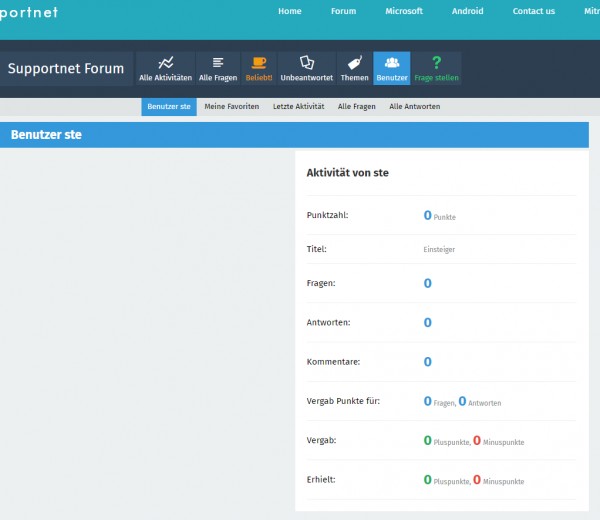Switch to the Benutzer ste tab

click(169, 106)
